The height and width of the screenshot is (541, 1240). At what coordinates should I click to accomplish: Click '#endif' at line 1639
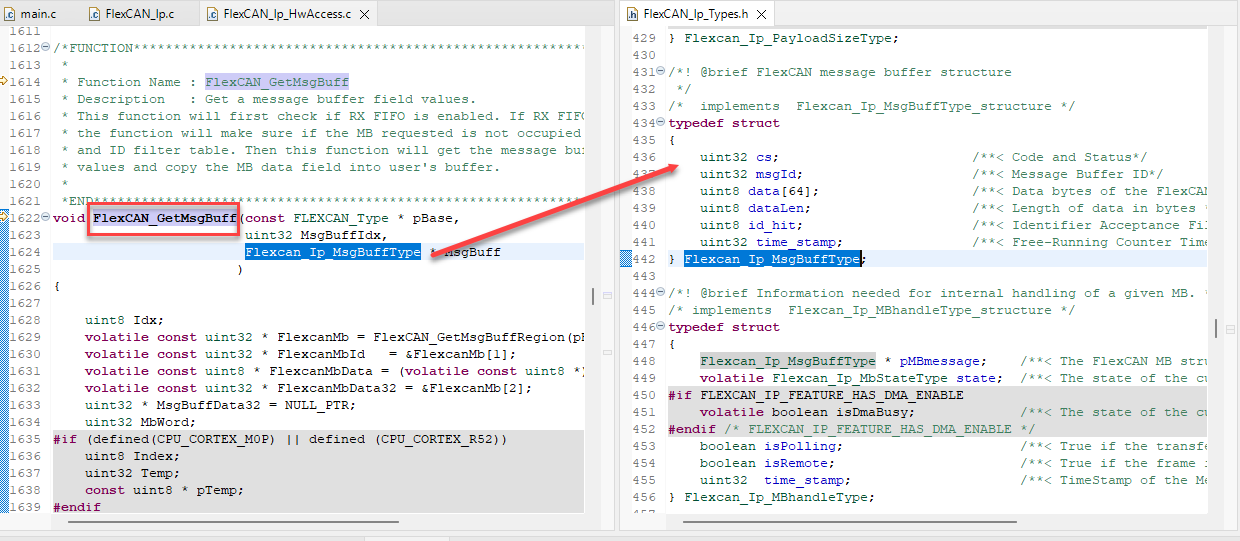tap(77, 507)
